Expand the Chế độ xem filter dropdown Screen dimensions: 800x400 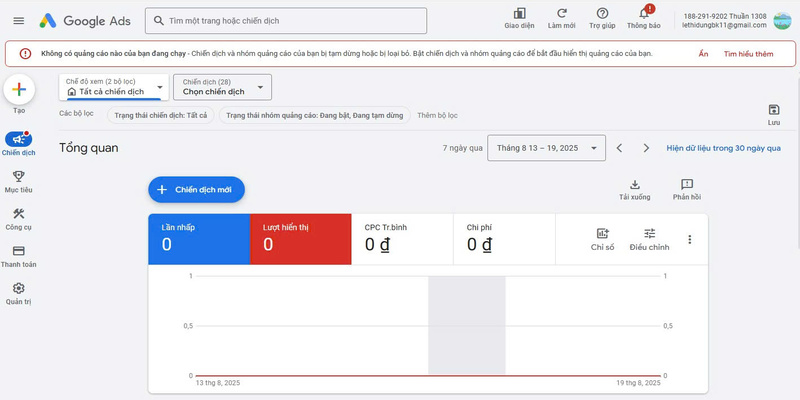[113, 87]
